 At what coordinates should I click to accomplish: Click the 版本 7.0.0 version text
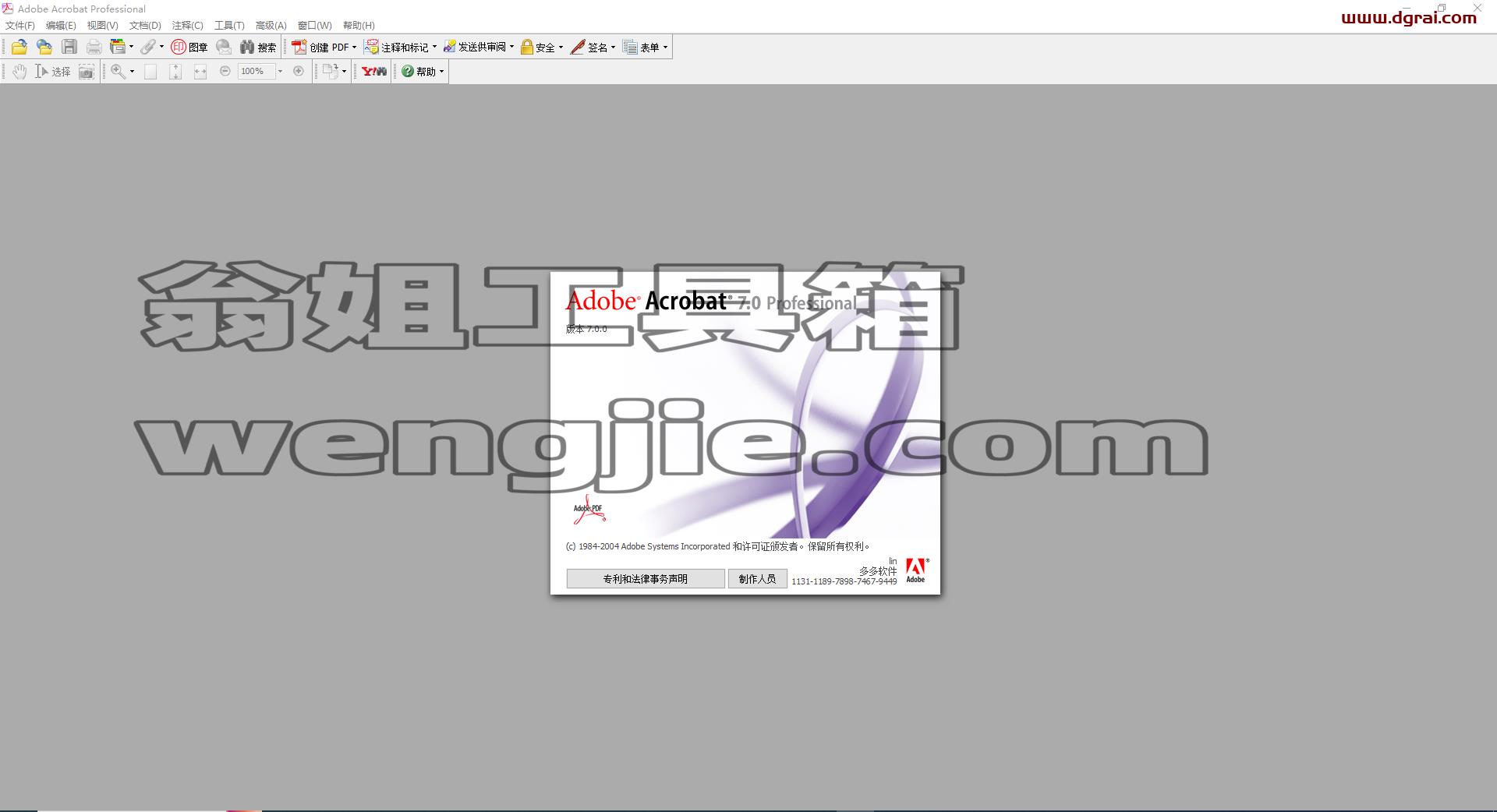tap(586, 329)
